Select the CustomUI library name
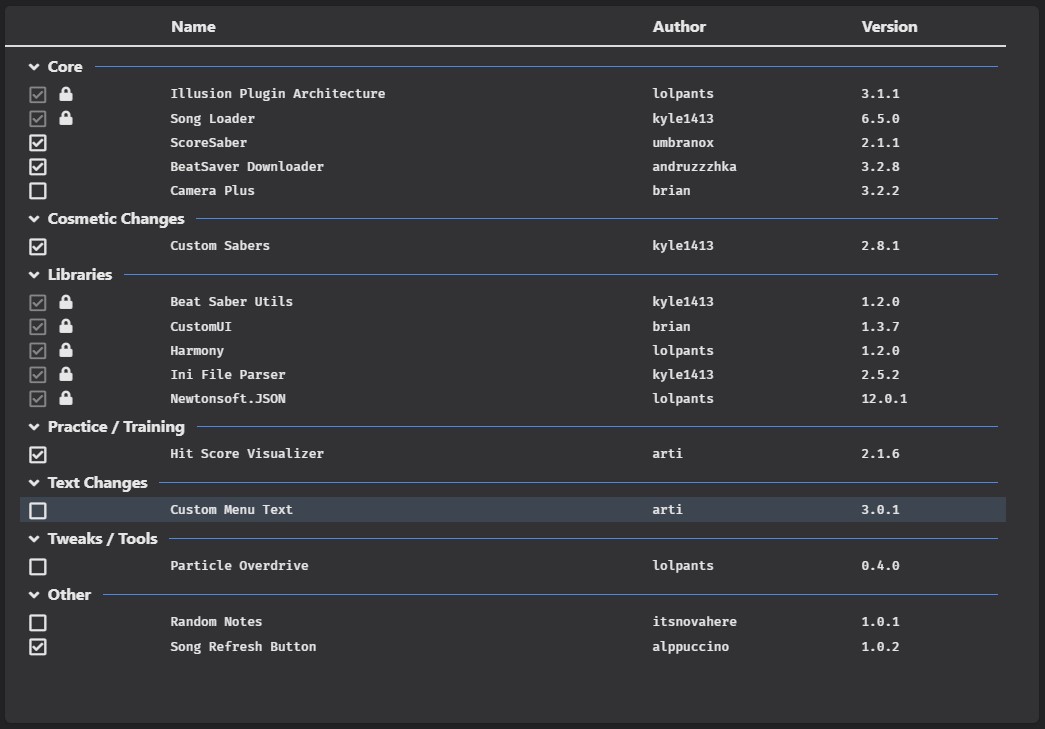Screen dimensions: 1045x729 201,327
